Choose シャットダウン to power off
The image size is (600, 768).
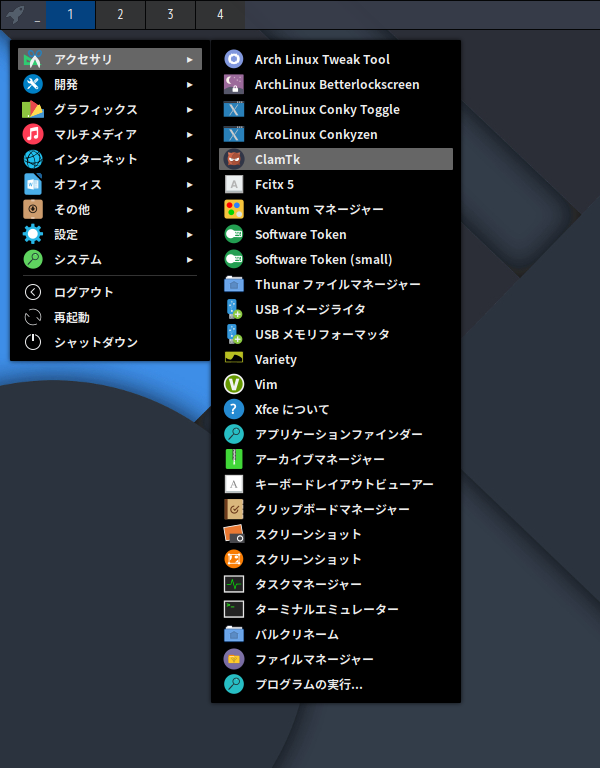pyautogui.click(x=110, y=342)
